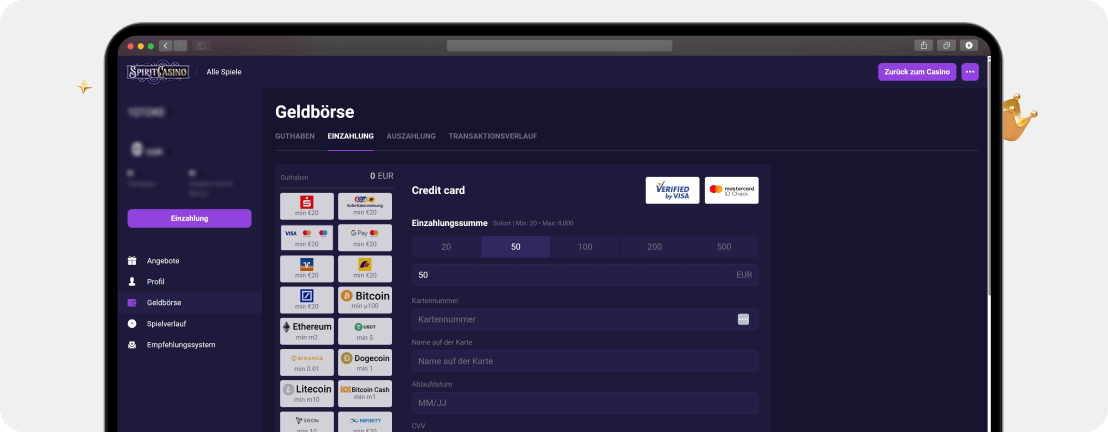The width and height of the screenshot is (1108, 432).
Task: Choose the 200 deposit amount preset
Action: [654, 247]
